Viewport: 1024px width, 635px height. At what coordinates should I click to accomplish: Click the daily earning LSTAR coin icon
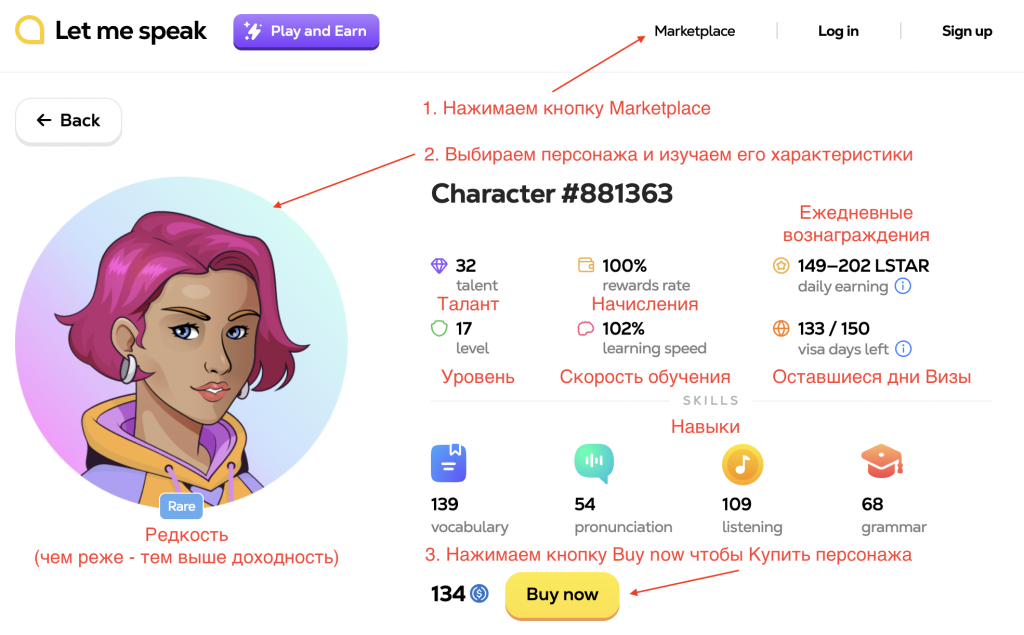pos(781,265)
